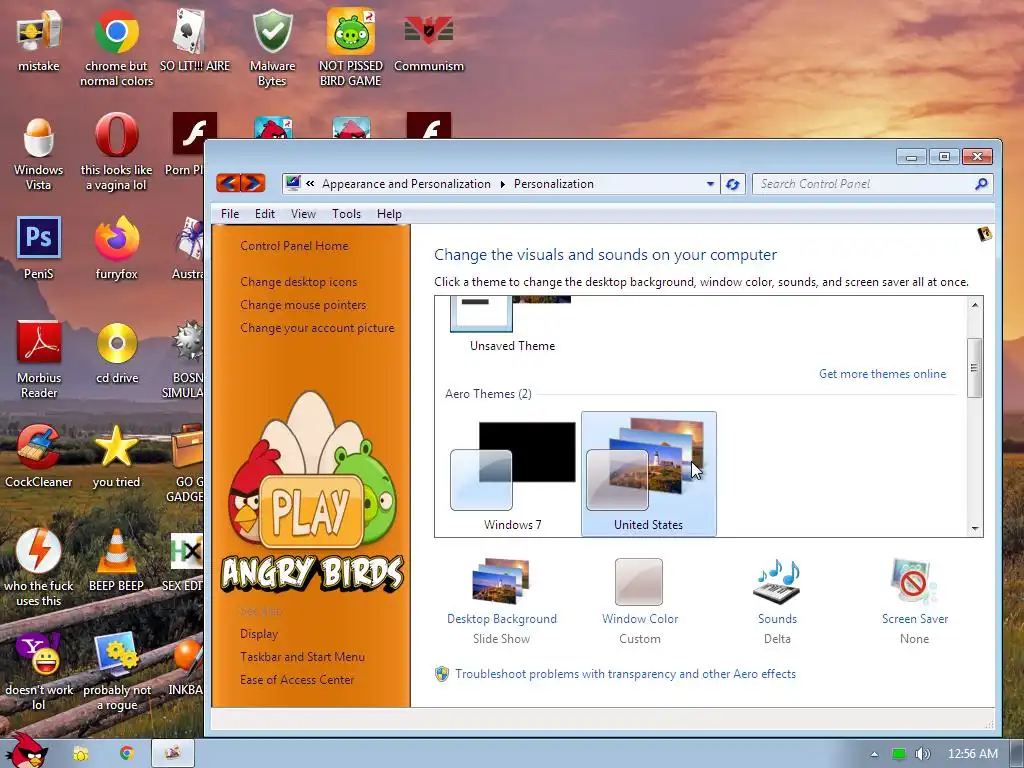1024x768 pixels.
Task: Click in the Search Control Panel field
Action: coord(862,184)
